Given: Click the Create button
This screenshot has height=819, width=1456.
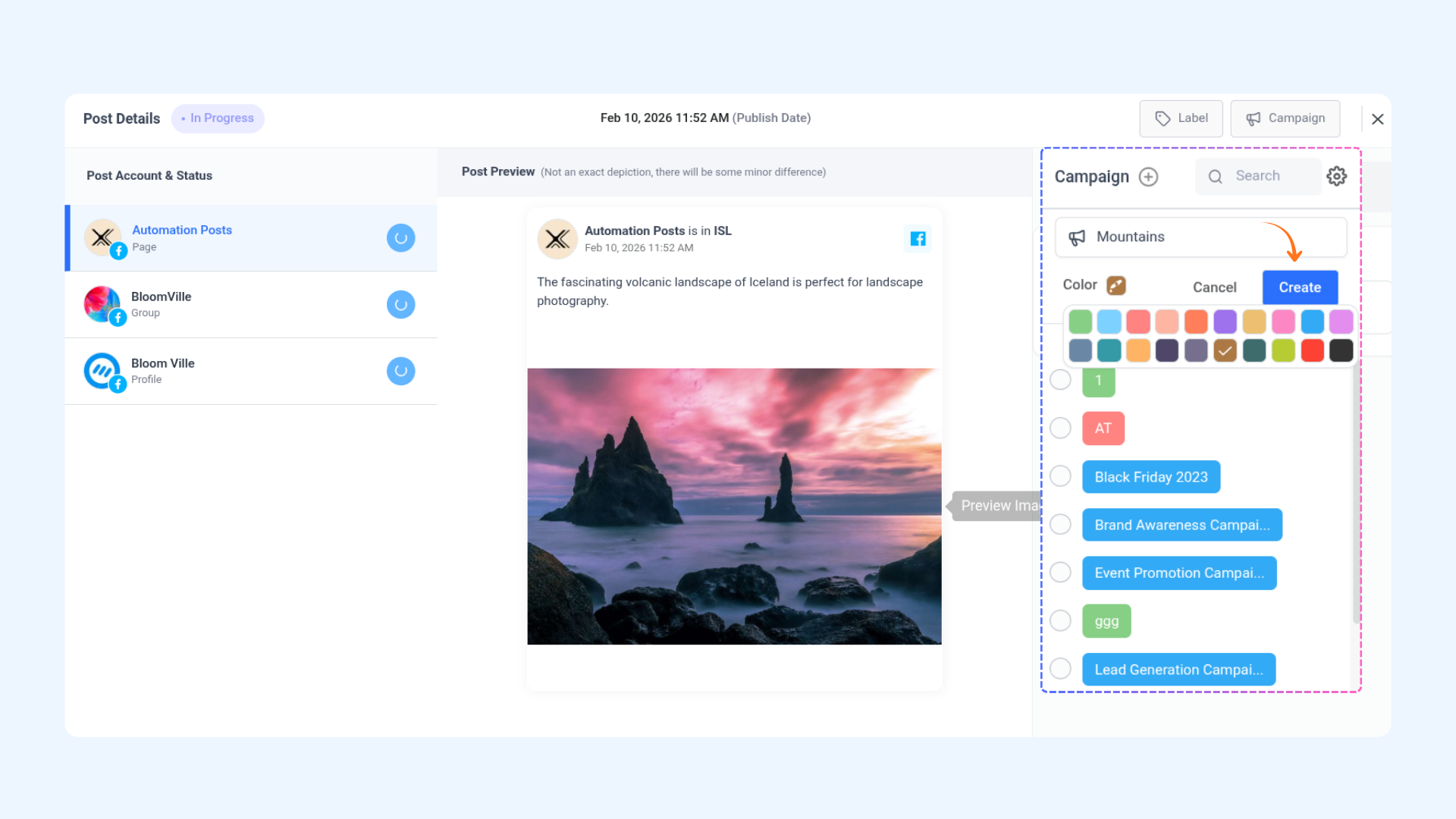Looking at the screenshot, I should (x=1299, y=287).
